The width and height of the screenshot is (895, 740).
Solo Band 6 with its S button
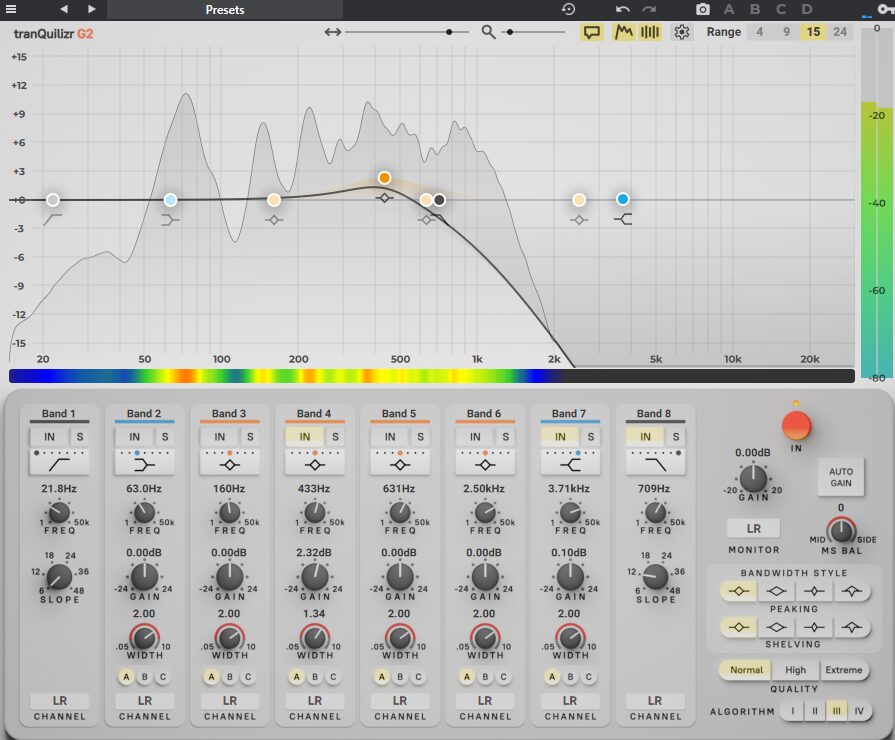[505, 437]
